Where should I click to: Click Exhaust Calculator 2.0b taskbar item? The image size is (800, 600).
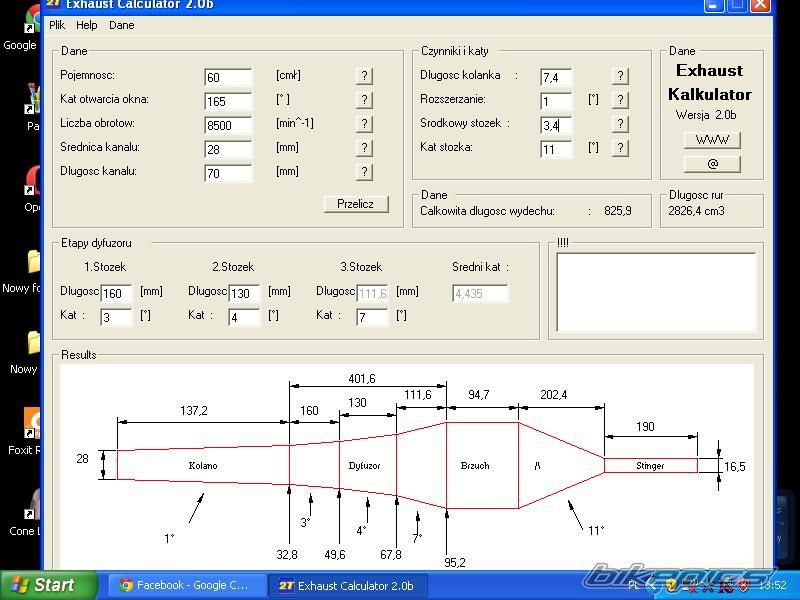click(x=348, y=585)
